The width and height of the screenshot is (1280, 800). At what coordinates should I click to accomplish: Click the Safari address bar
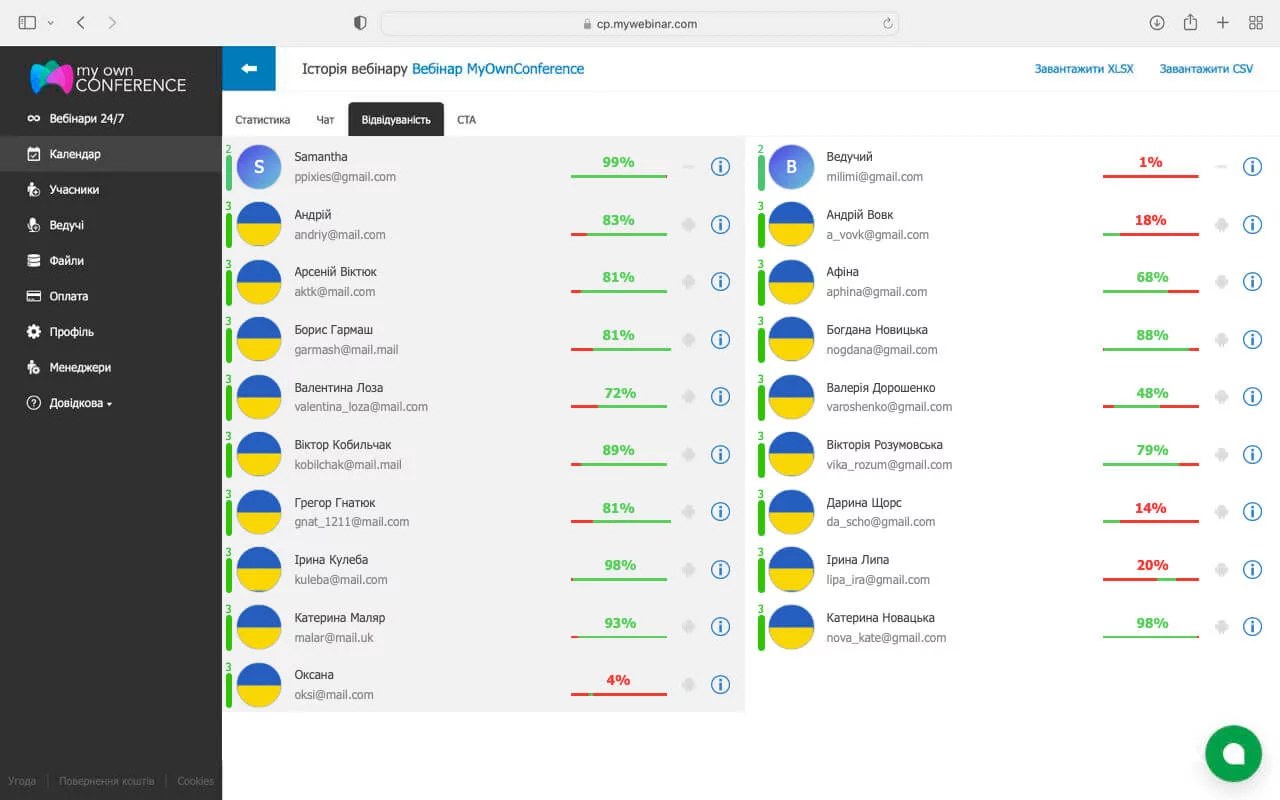(639, 23)
